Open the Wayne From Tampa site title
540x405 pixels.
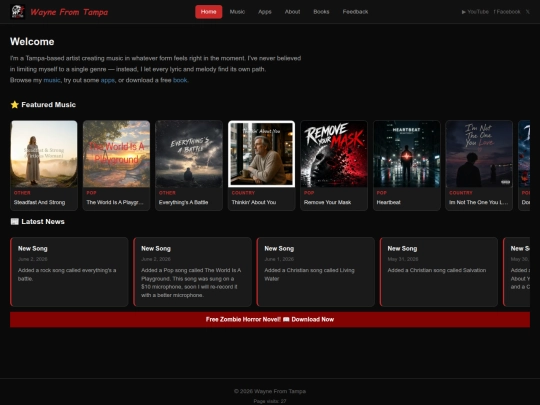[69, 12]
